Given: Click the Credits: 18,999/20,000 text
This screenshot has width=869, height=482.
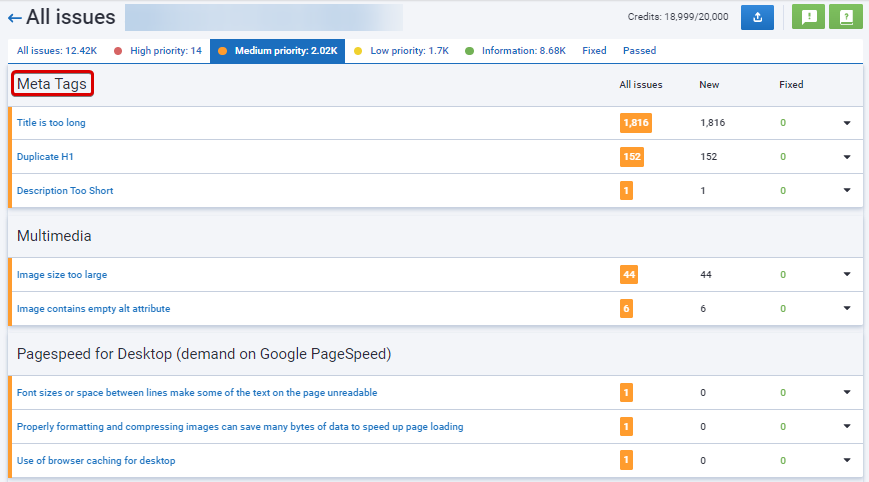Looking at the screenshot, I should click(678, 17).
